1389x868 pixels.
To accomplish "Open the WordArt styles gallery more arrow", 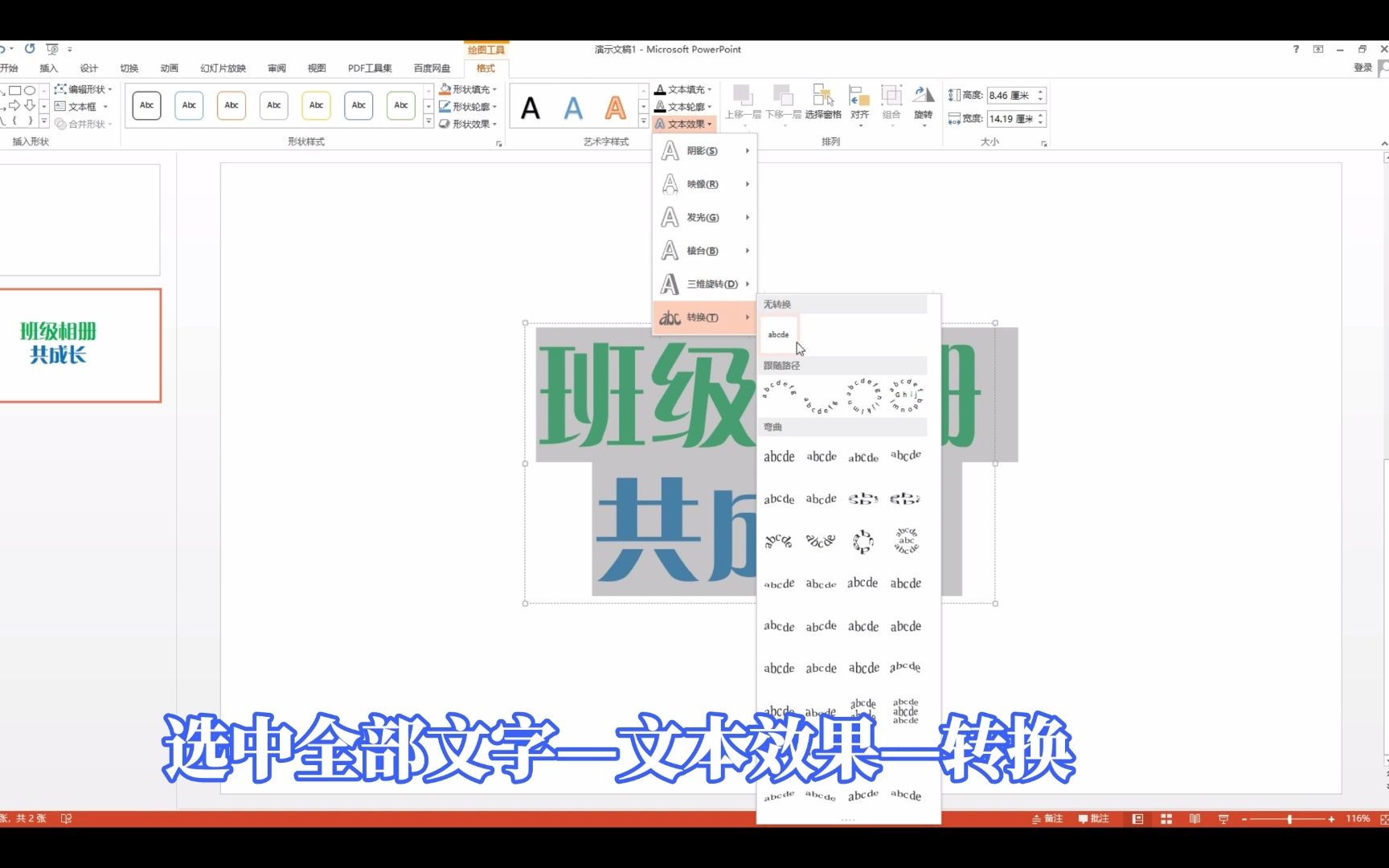I will [x=643, y=121].
